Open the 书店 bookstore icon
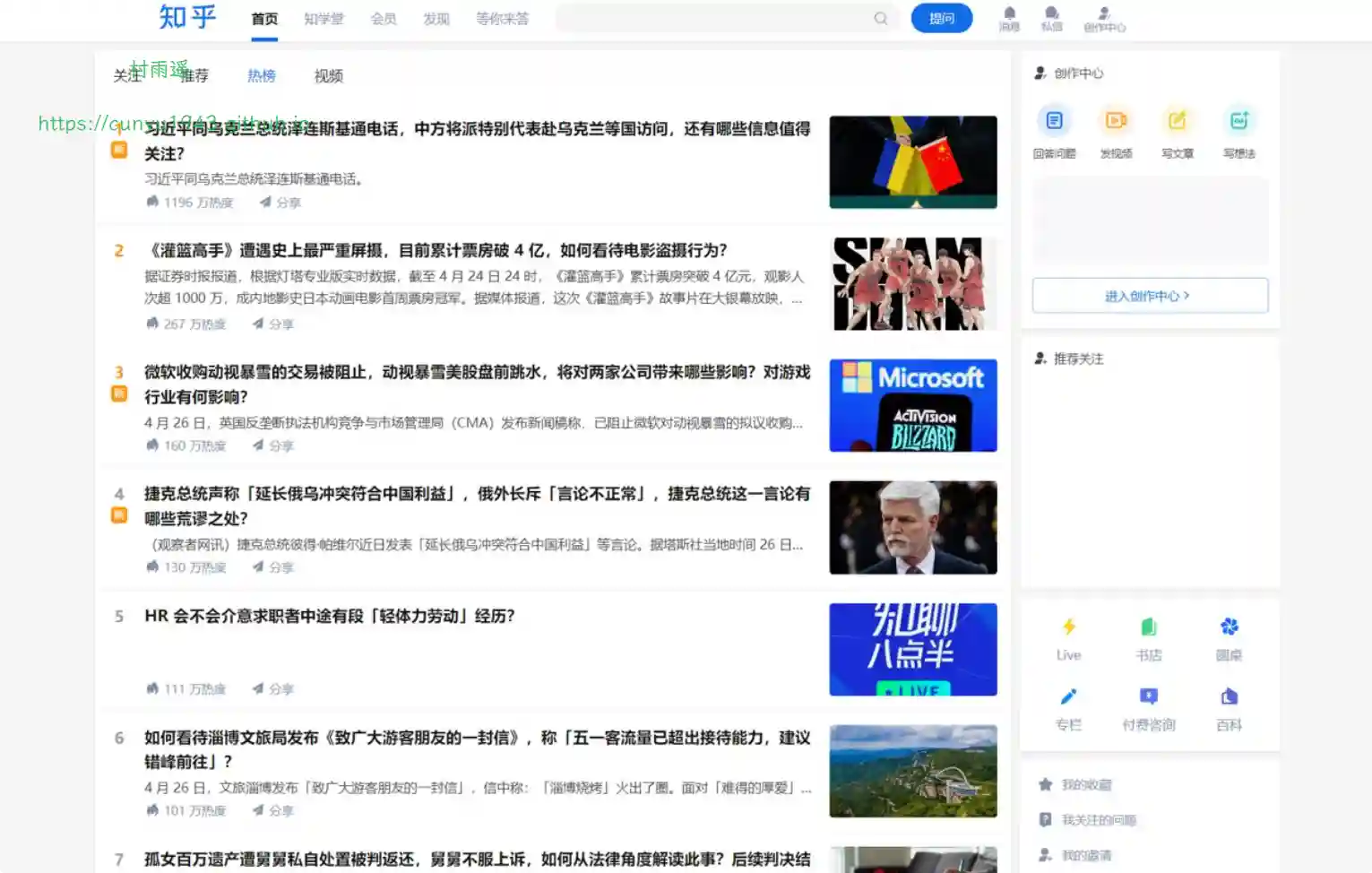This screenshot has width=1372, height=873. pyautogui.click(x=1149, y=627)
